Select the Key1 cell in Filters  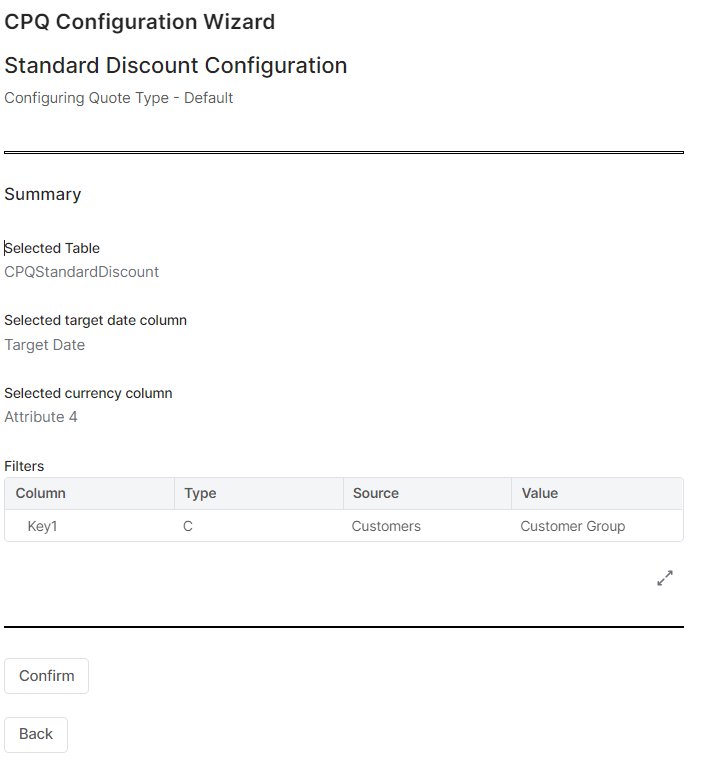coord(42,526)
